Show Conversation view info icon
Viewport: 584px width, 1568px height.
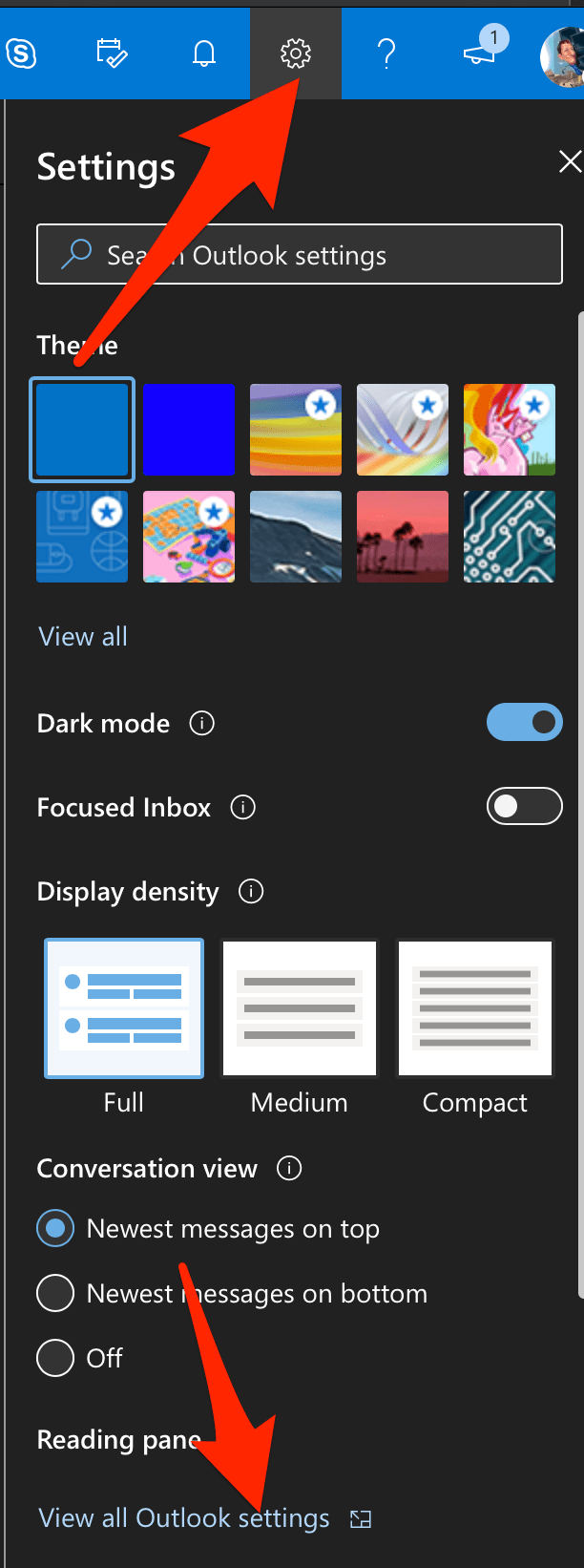click(289, 1168)
